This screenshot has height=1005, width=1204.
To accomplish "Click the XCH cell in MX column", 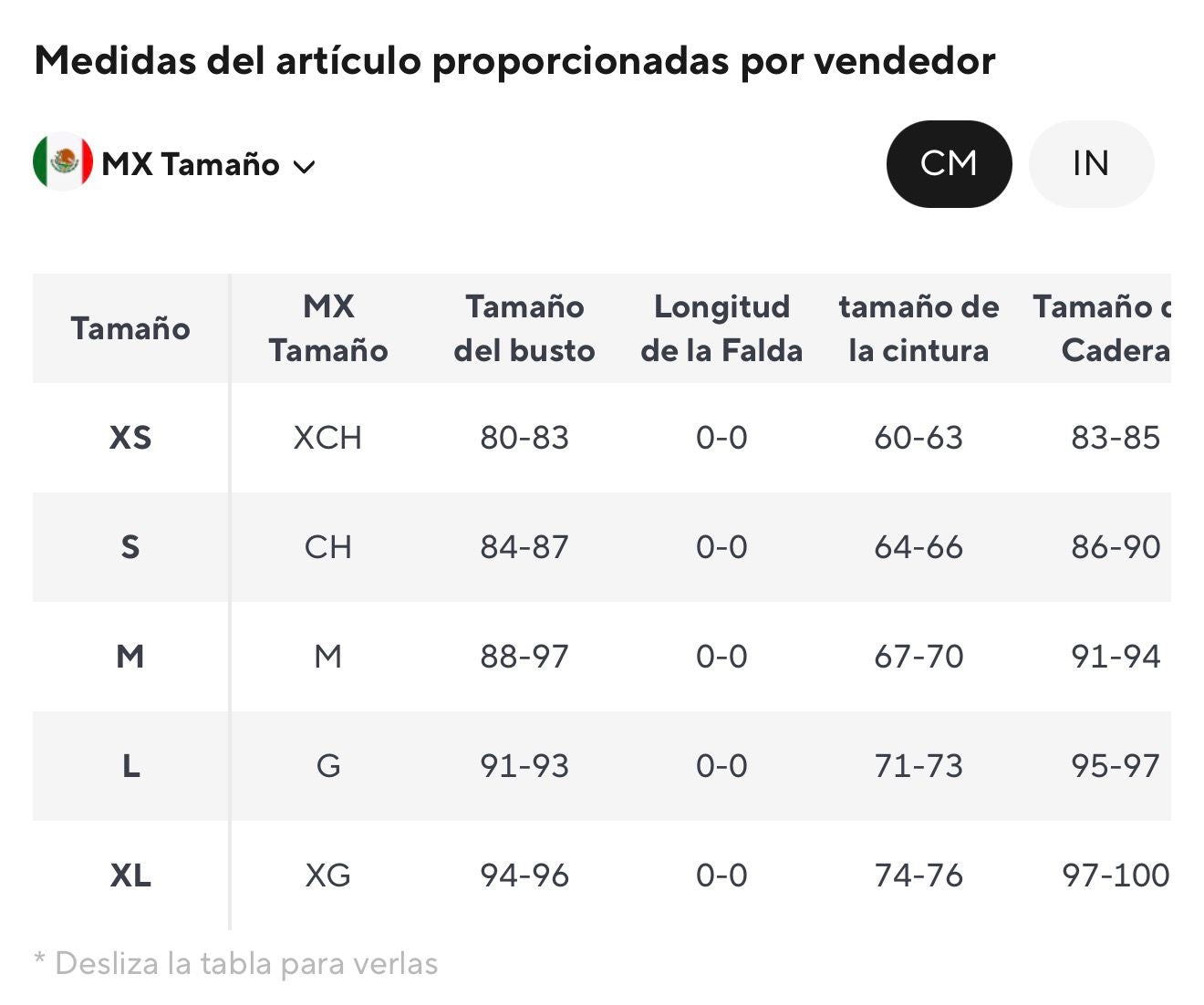I will point(327,438).
